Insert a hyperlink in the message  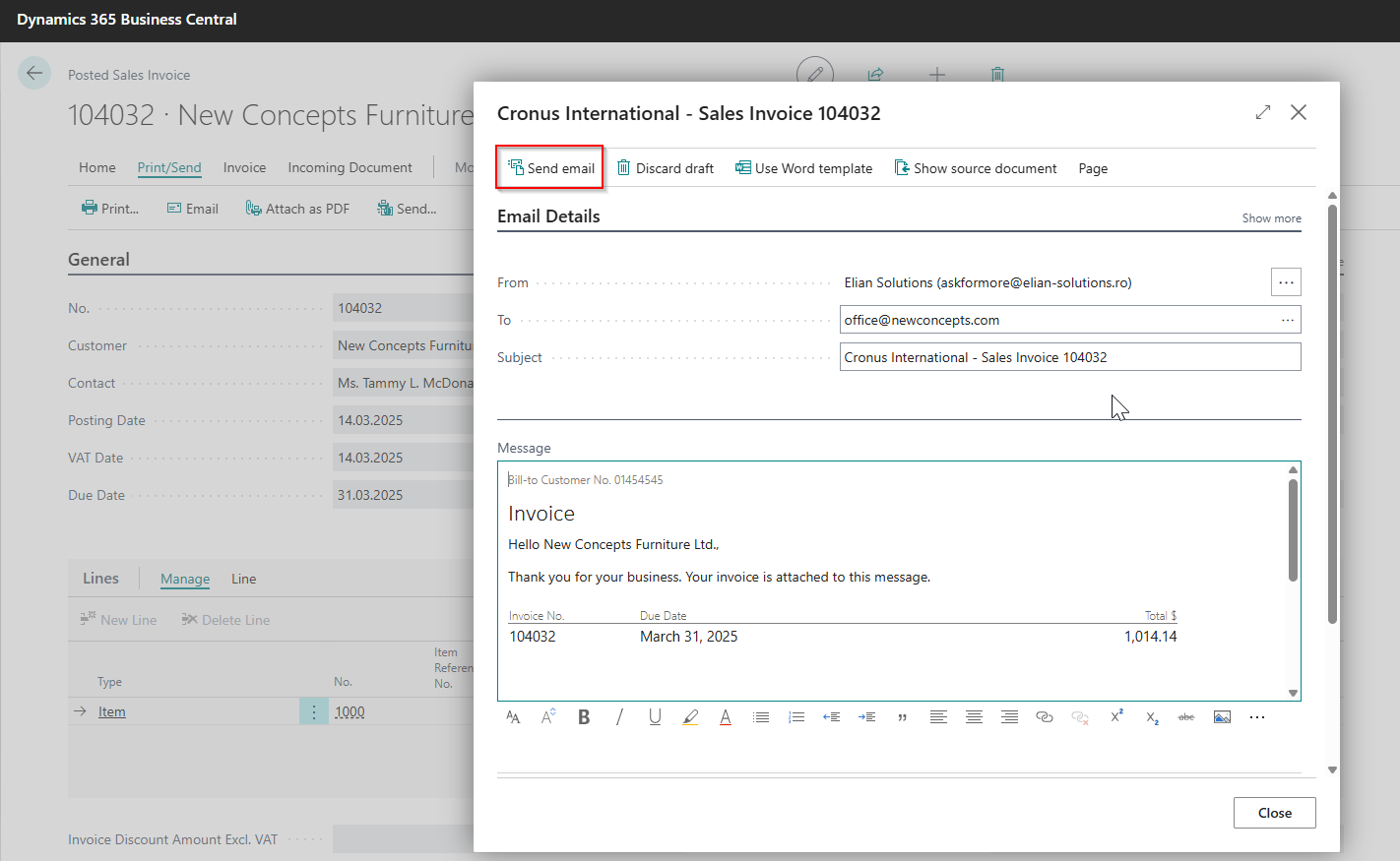point(1045,717)
